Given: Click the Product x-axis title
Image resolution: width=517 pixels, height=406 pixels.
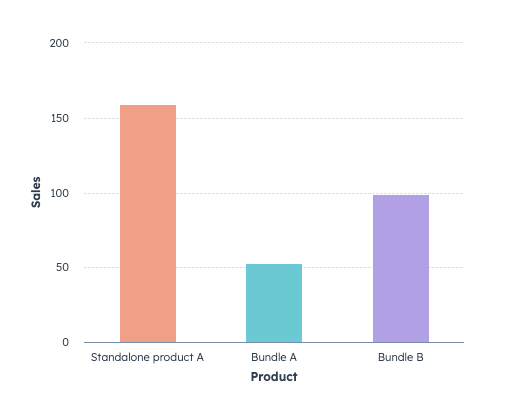Looking at the screenshot, I should [x=274, y=377].
